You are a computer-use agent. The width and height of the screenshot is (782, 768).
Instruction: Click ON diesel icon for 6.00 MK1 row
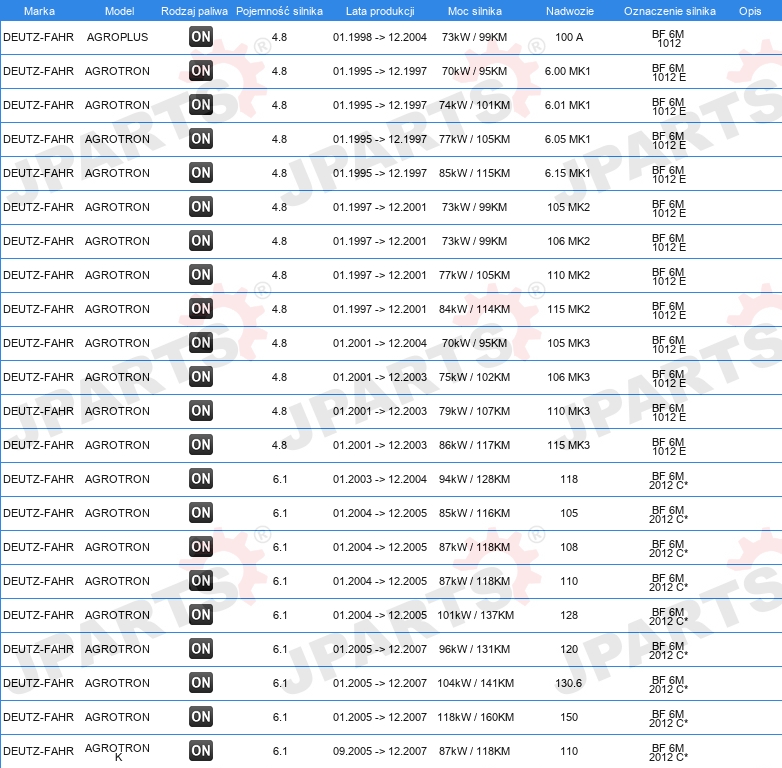pyautogui.click(x=201, y=71)
